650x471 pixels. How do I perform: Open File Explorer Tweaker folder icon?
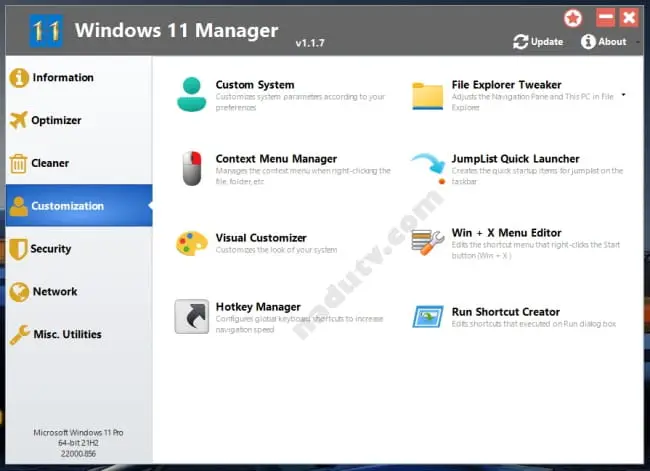click(427, 96)
